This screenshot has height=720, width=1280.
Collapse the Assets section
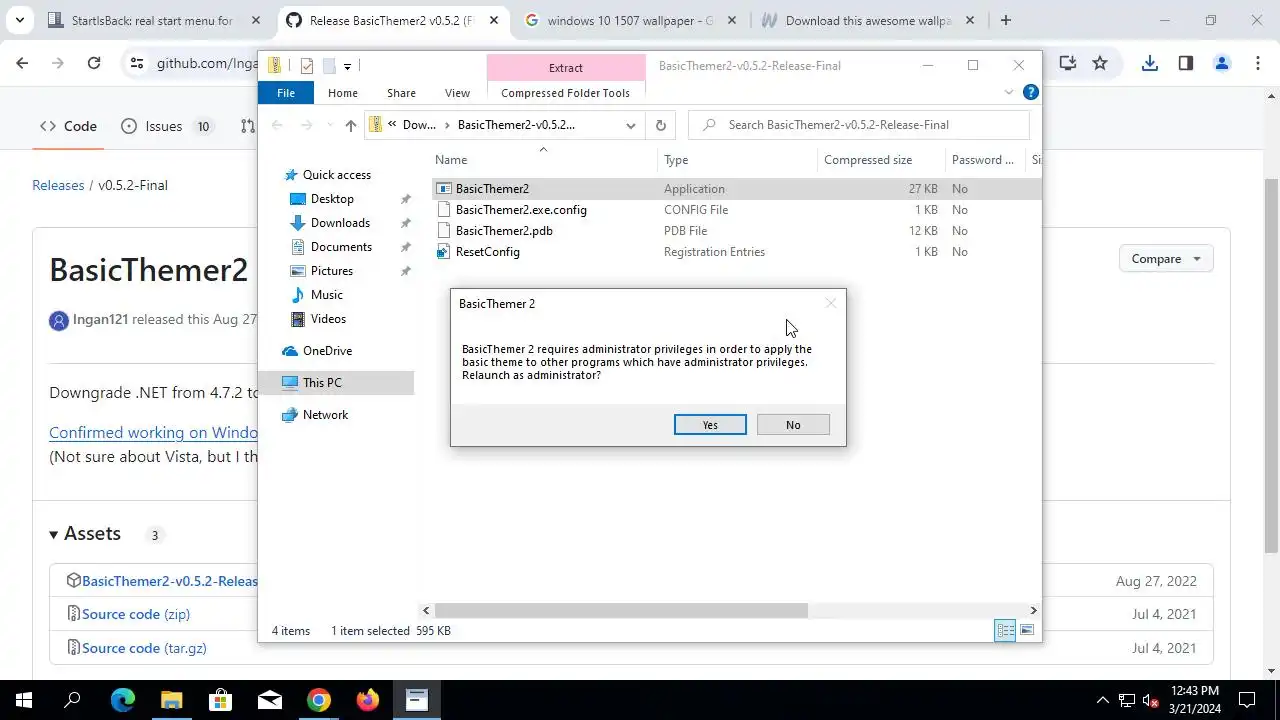pos(84,534)
